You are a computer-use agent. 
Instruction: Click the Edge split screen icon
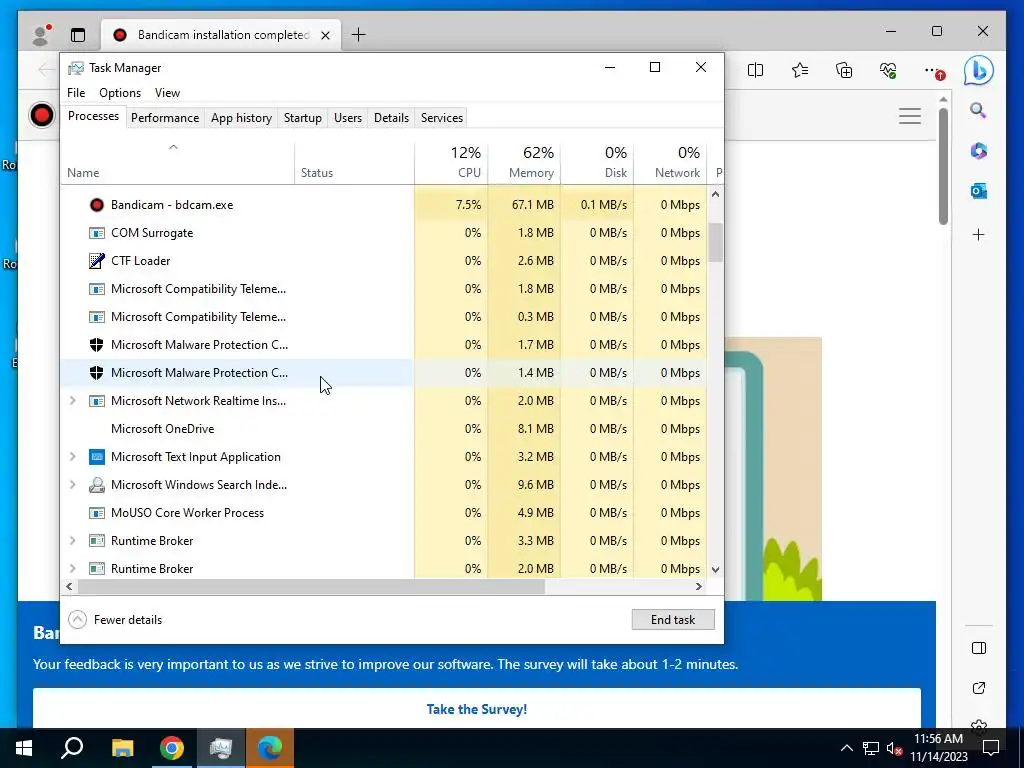[755, 70]
